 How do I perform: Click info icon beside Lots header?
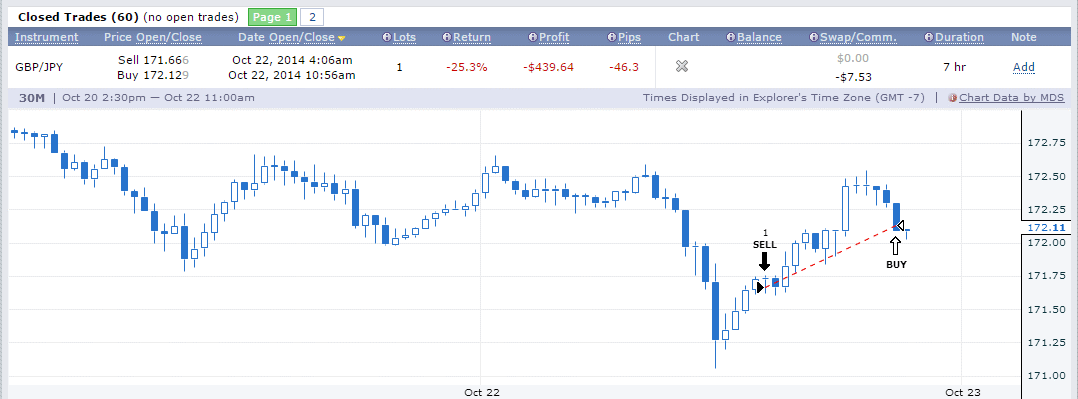[386, 38]
